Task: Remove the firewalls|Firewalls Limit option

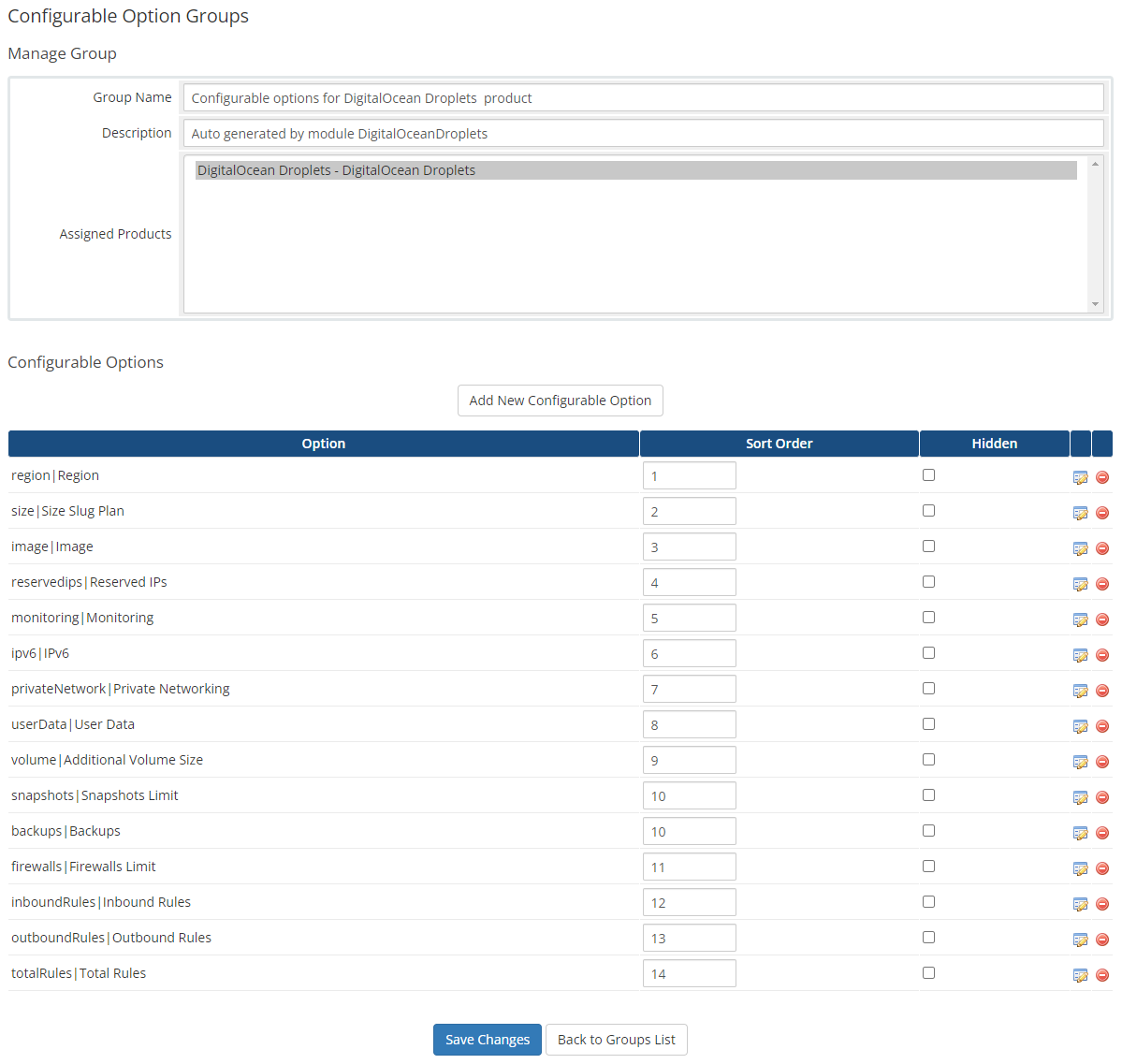Action: pos(1102,867)
